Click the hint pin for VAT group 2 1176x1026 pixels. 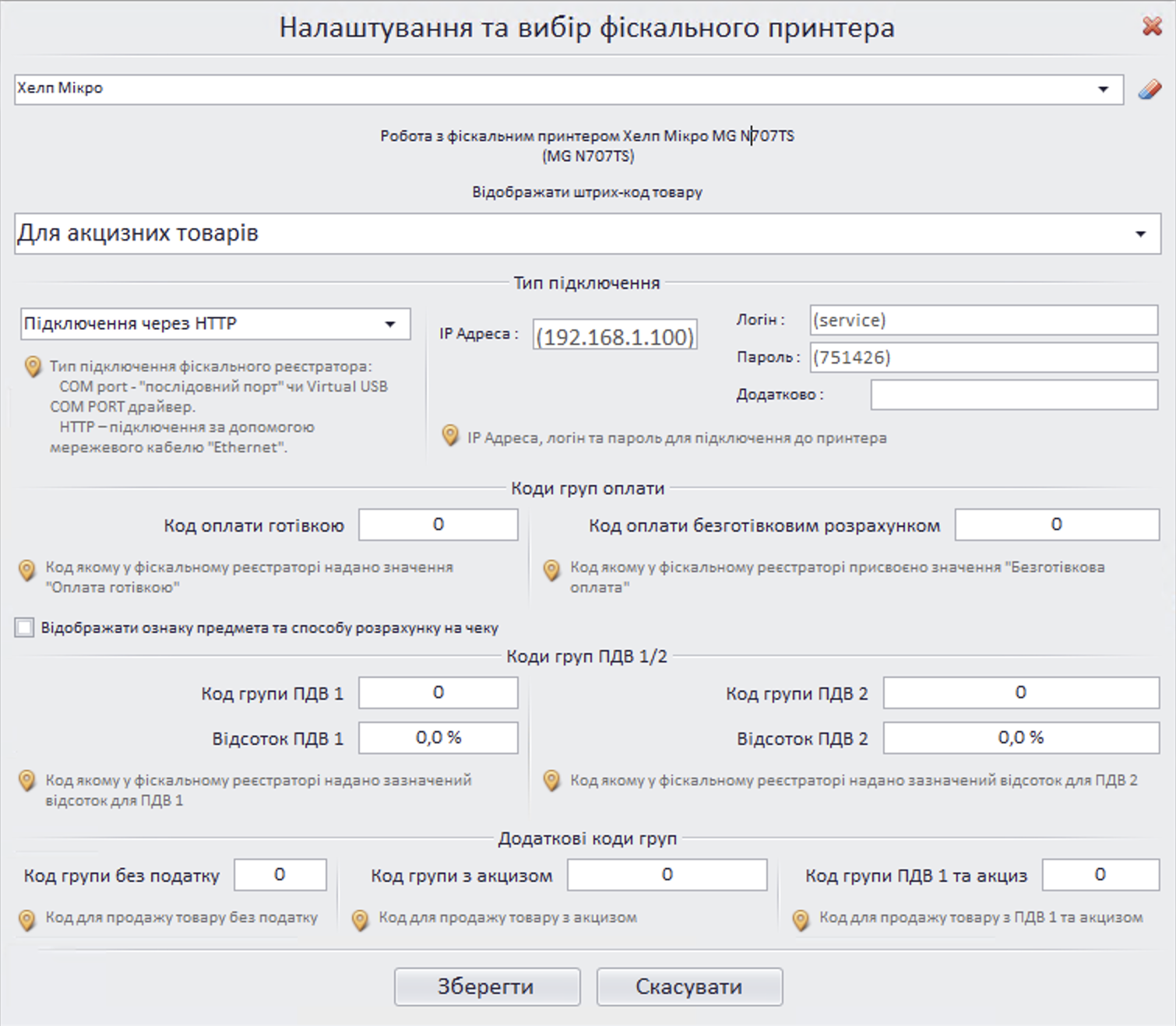tap(553, 782)
